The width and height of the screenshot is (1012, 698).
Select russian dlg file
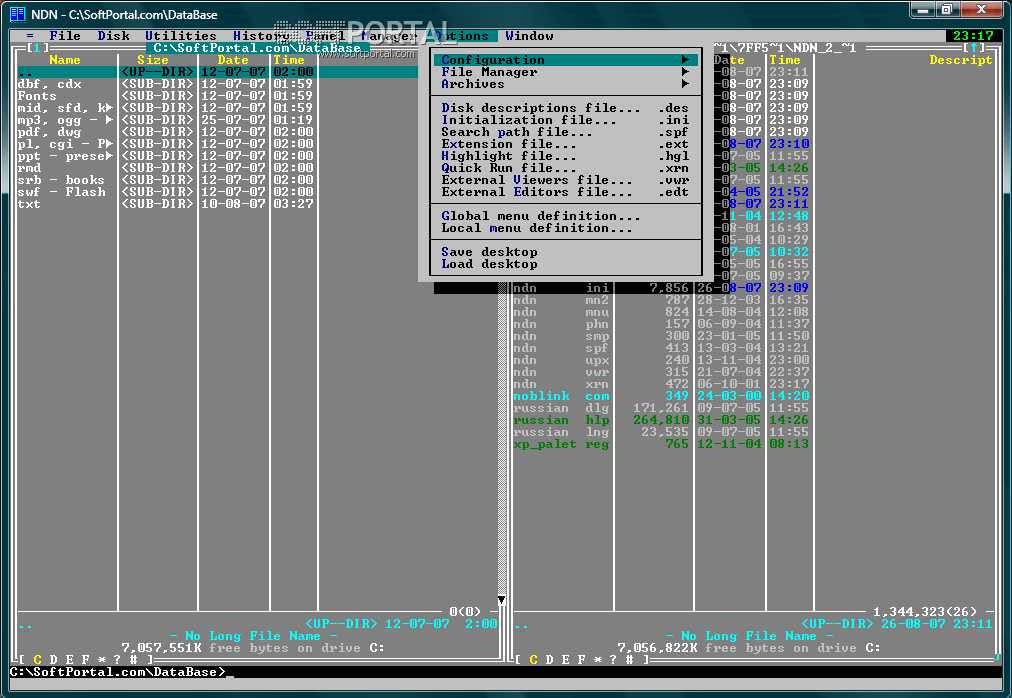(x=660, y=408)
